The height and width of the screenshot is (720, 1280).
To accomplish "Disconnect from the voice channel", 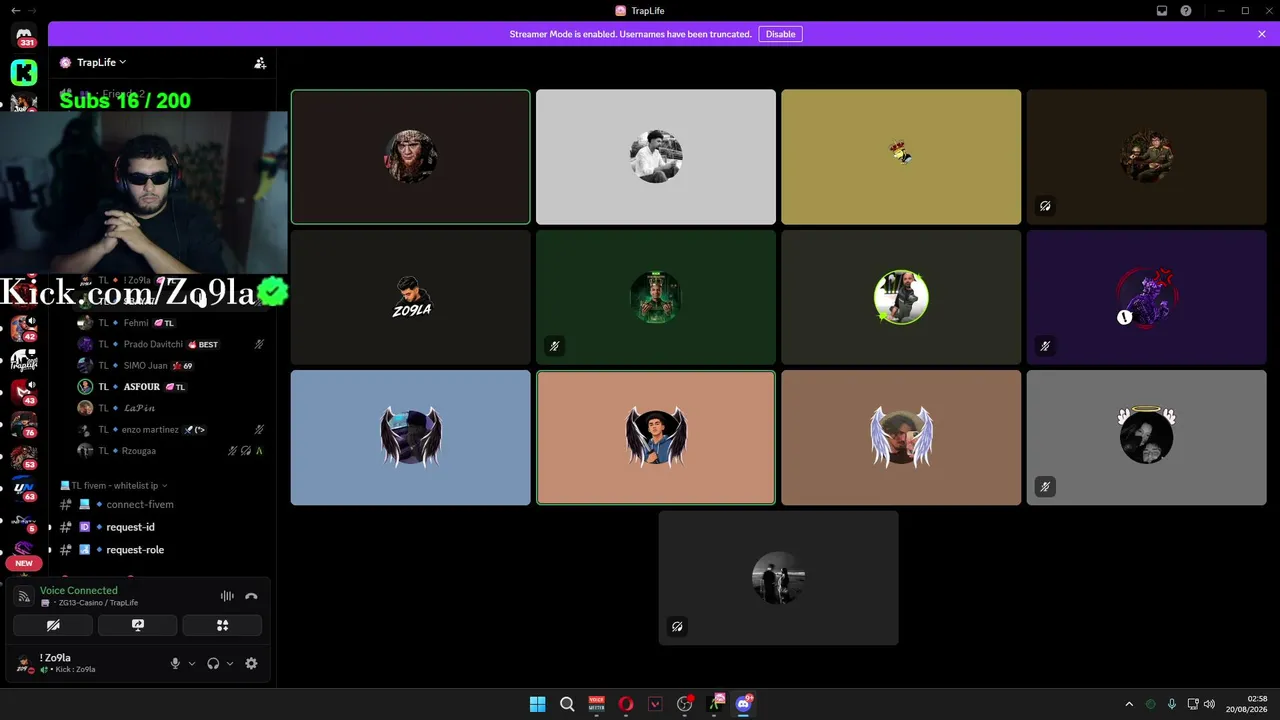I will [251, 596].
